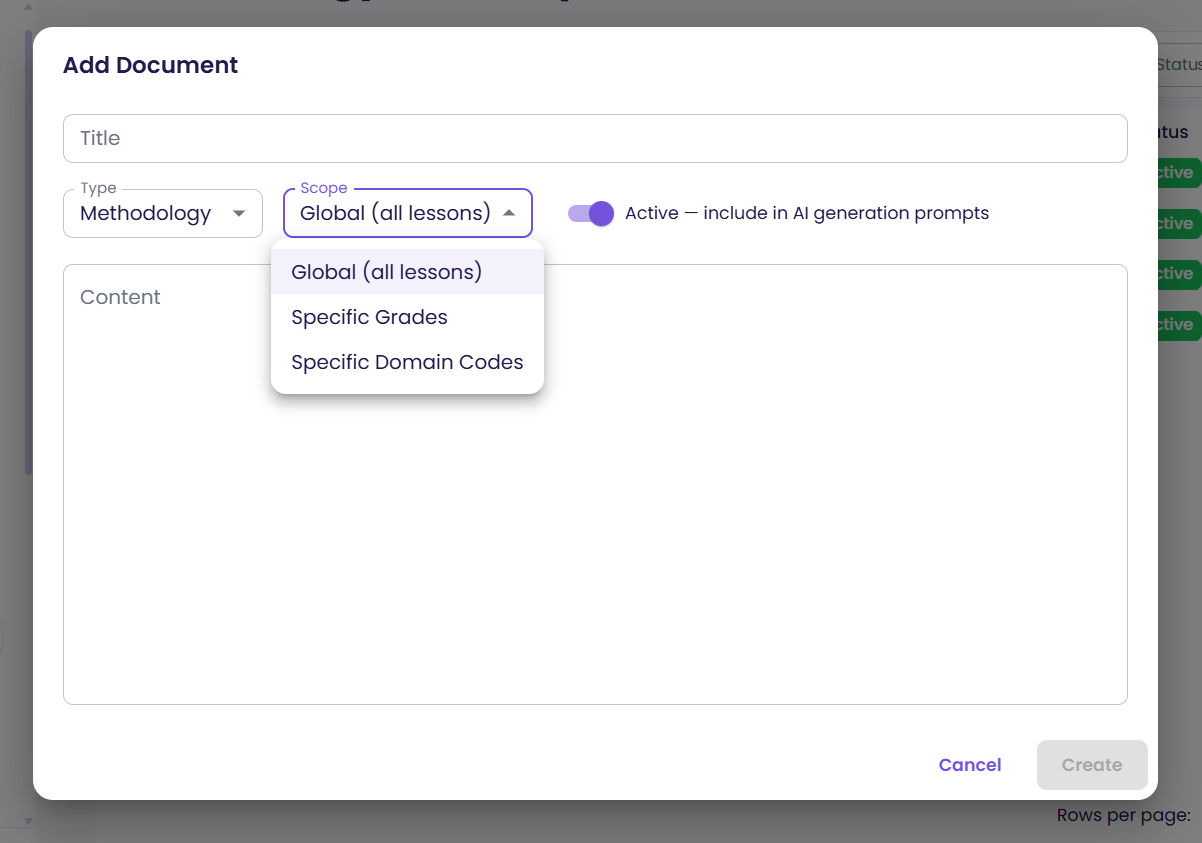This screenshot has width=1202, height=843.
Task: Cancel the Add Document dialog
Action: click(970, 765)
